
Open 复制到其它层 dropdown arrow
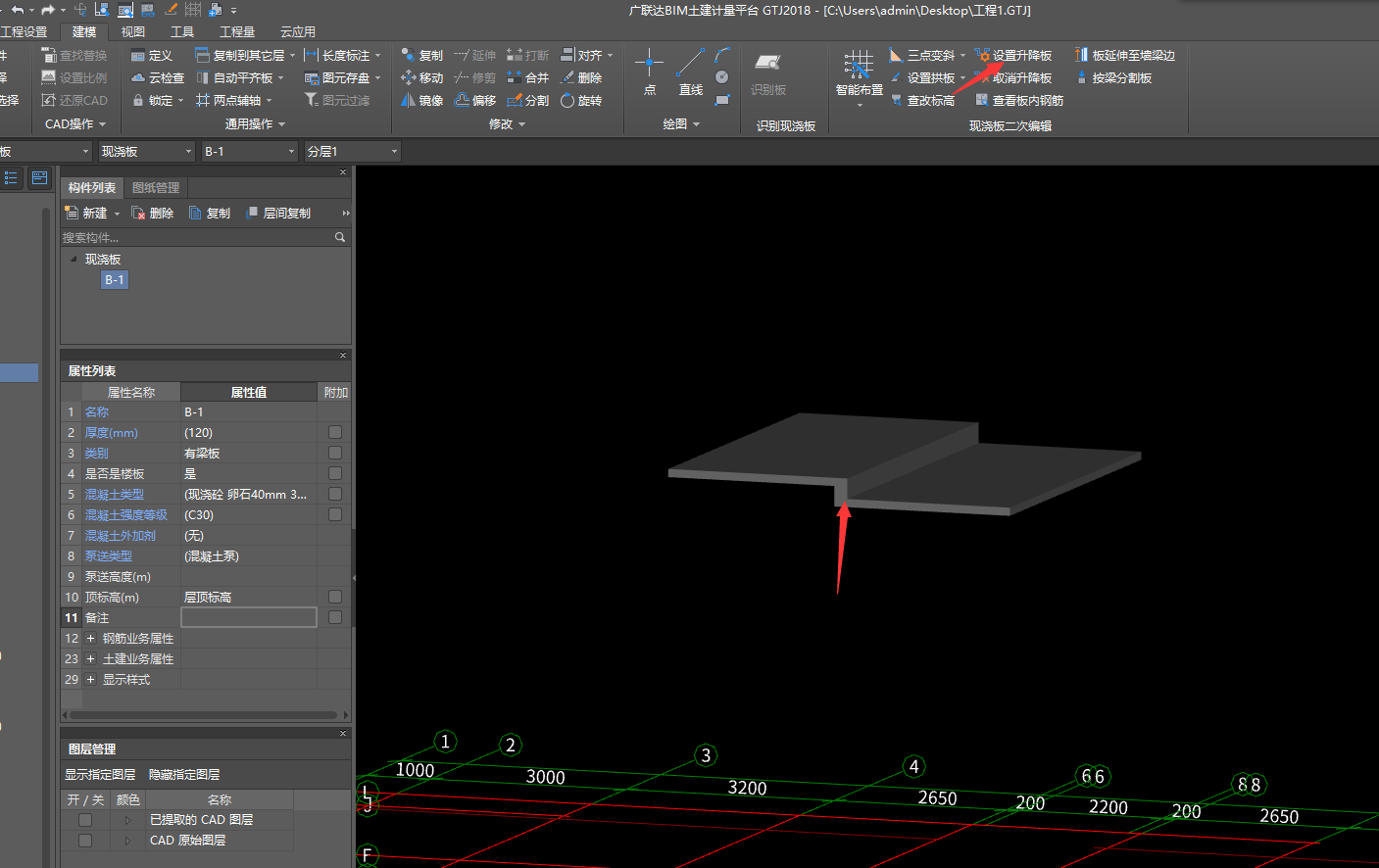tap(292, 56)
